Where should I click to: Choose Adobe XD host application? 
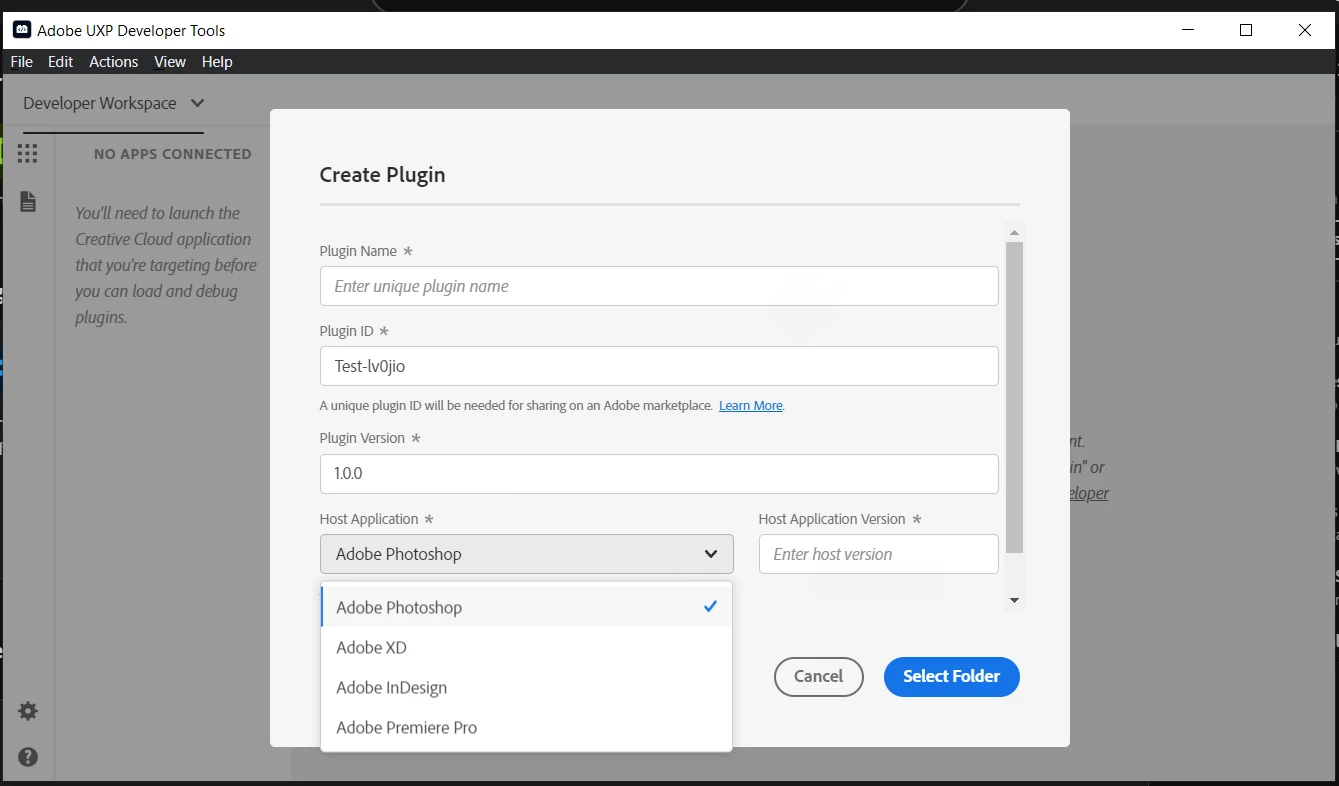click(526, 647)
